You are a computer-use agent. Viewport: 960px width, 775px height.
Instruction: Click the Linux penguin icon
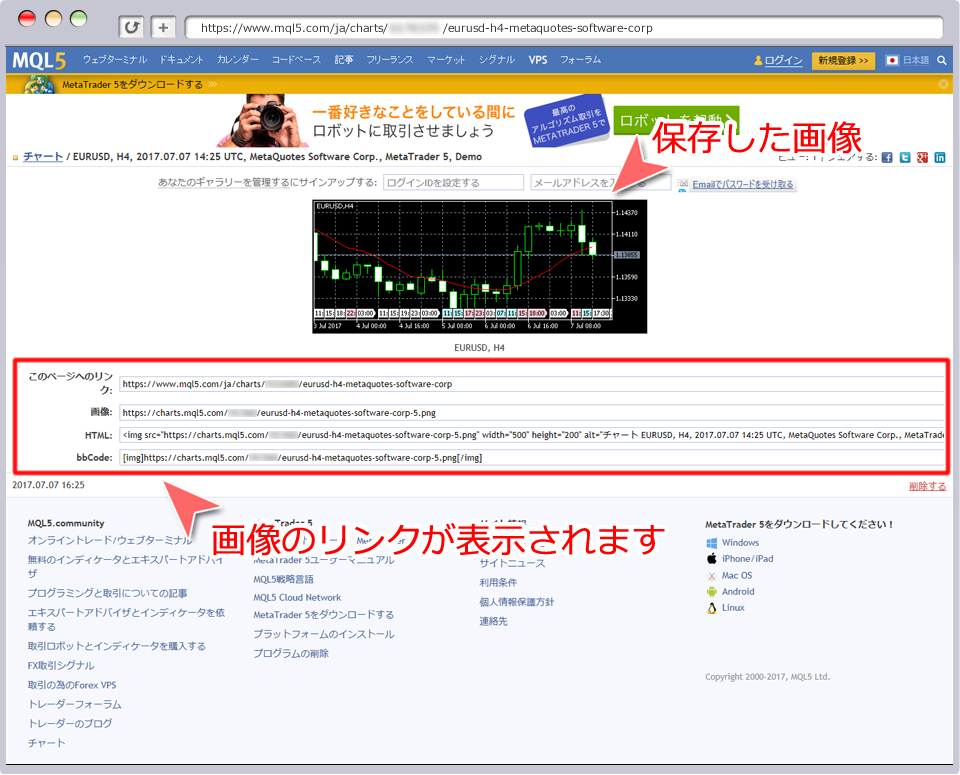tap(711, 608)
